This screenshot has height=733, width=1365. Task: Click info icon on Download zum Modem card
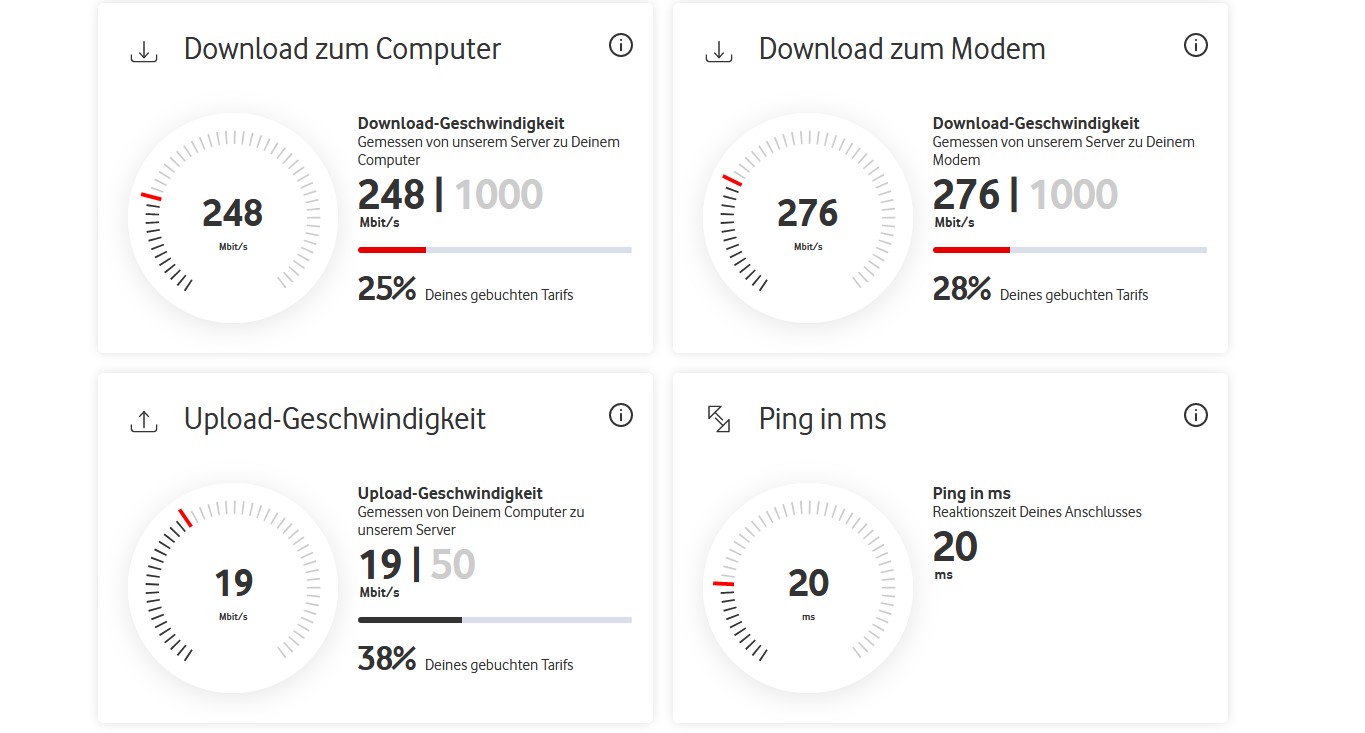click(1196, 45)
